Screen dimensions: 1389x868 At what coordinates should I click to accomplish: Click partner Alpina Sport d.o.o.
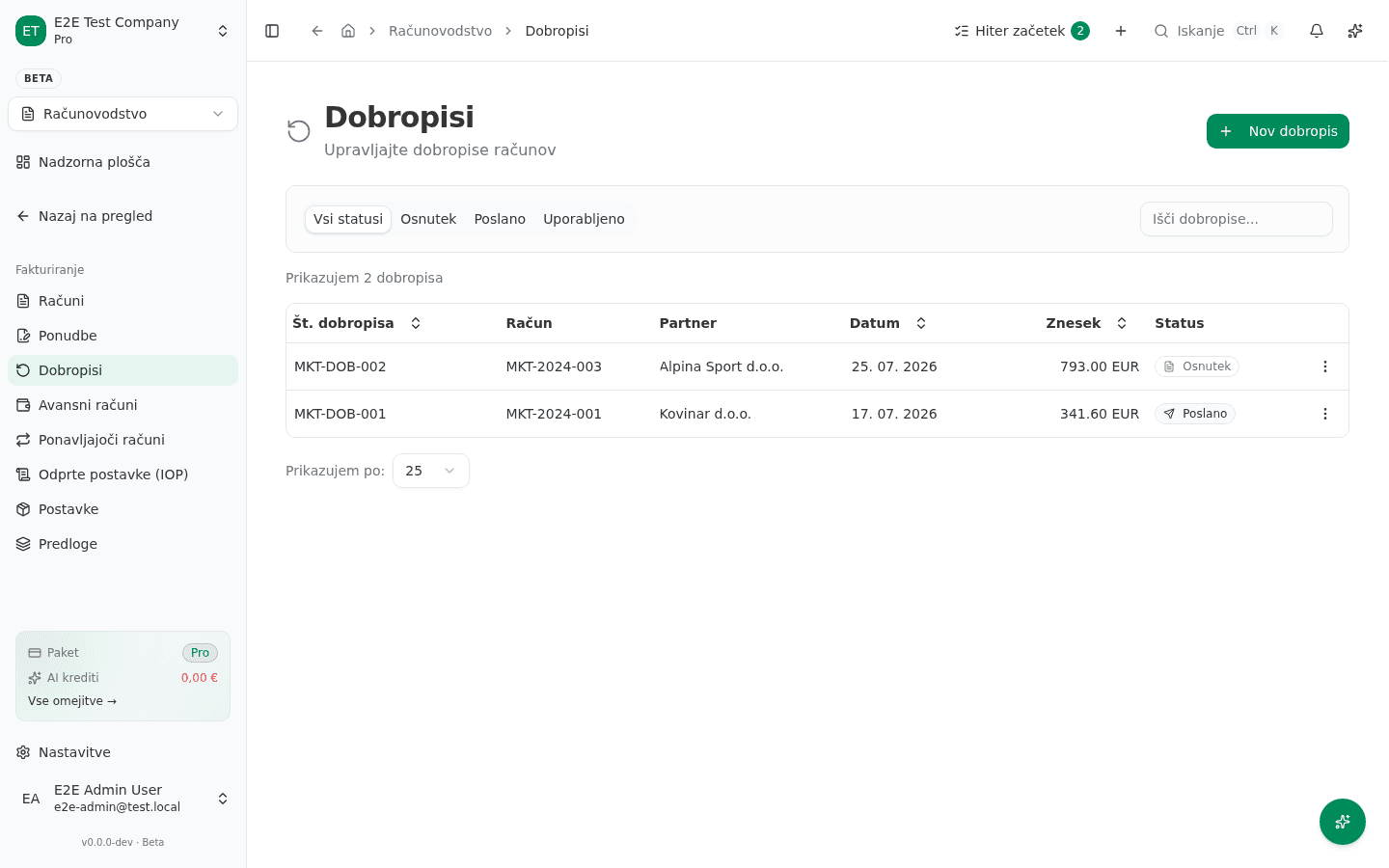(722, 366)
